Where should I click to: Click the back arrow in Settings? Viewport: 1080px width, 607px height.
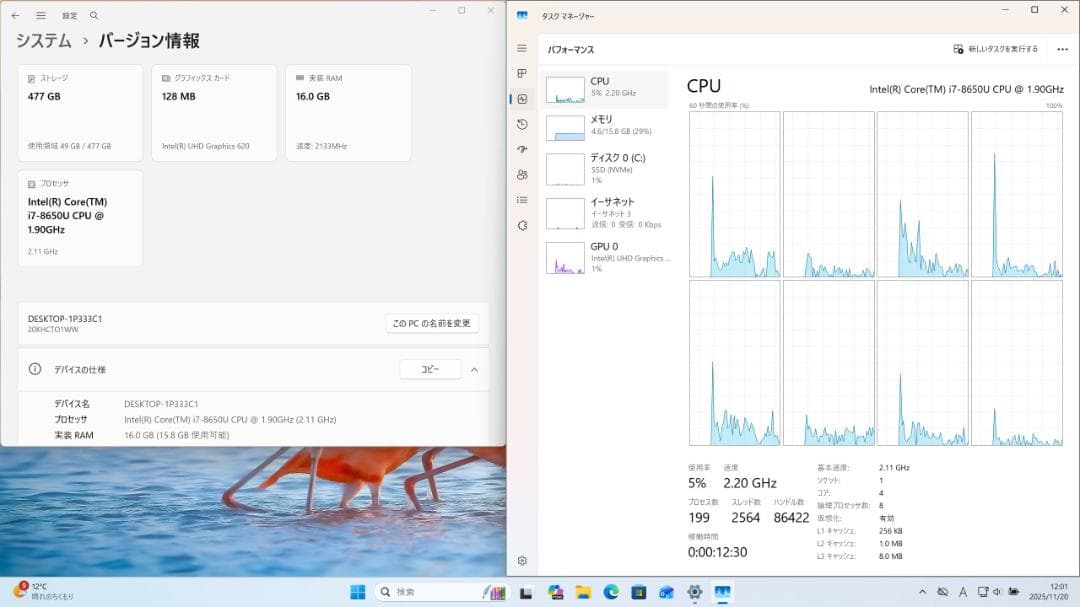click(14, 15)
